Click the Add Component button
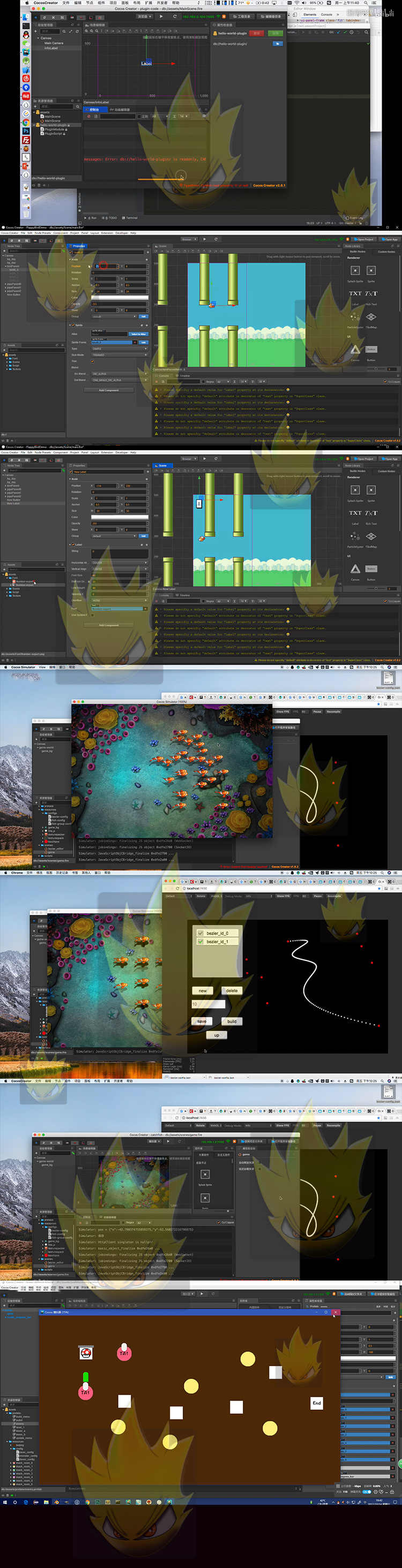 109,390
